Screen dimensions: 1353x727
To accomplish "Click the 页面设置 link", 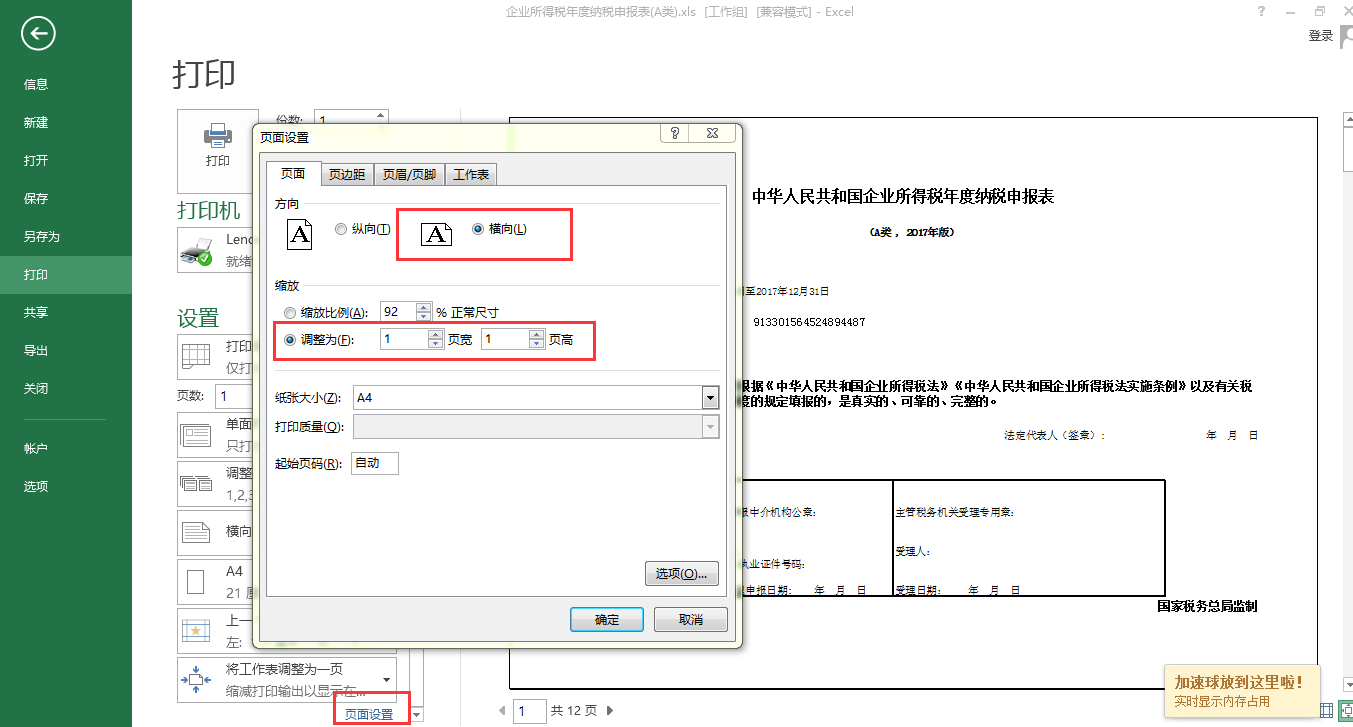I will pos(369,714).
